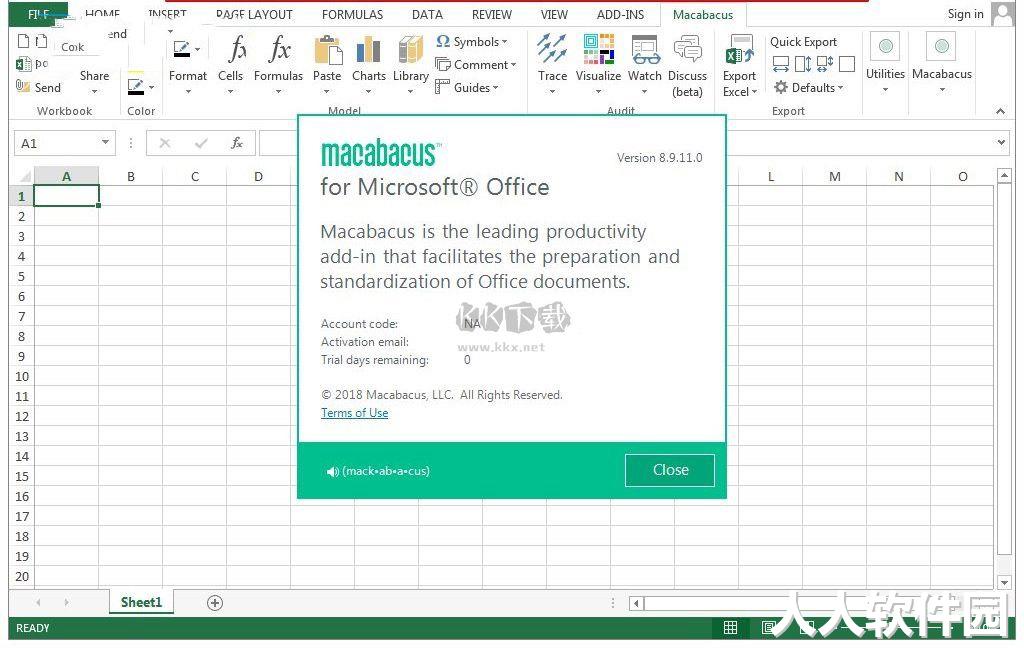Open Discuss (beta) speech bubbles icon
Screen dimensions: 1024x648
pos(688,50)
